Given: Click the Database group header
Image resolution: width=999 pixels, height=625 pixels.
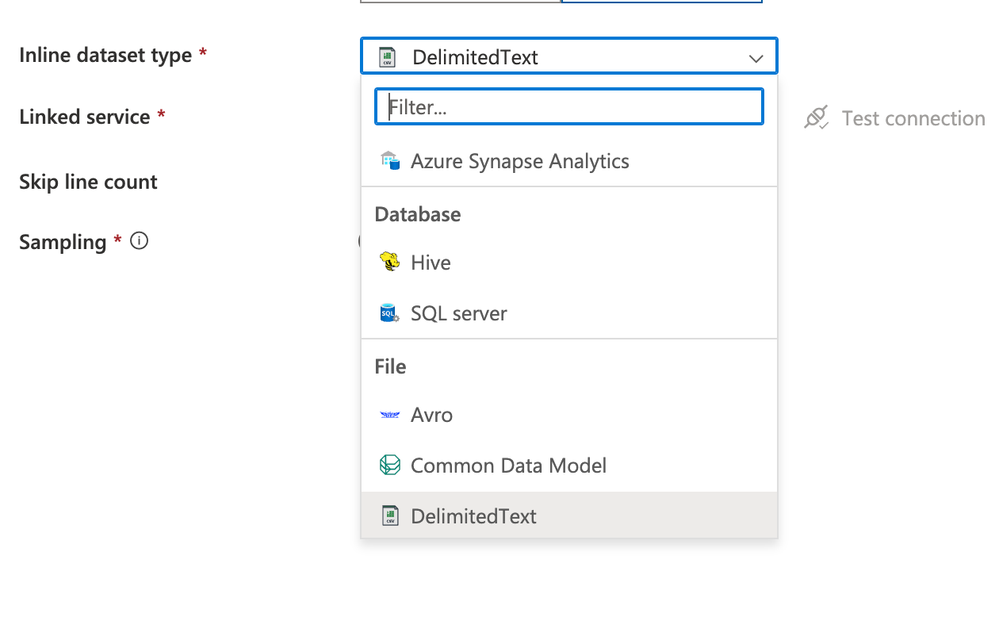Looking at the screenshot, I should pos(418,214).
